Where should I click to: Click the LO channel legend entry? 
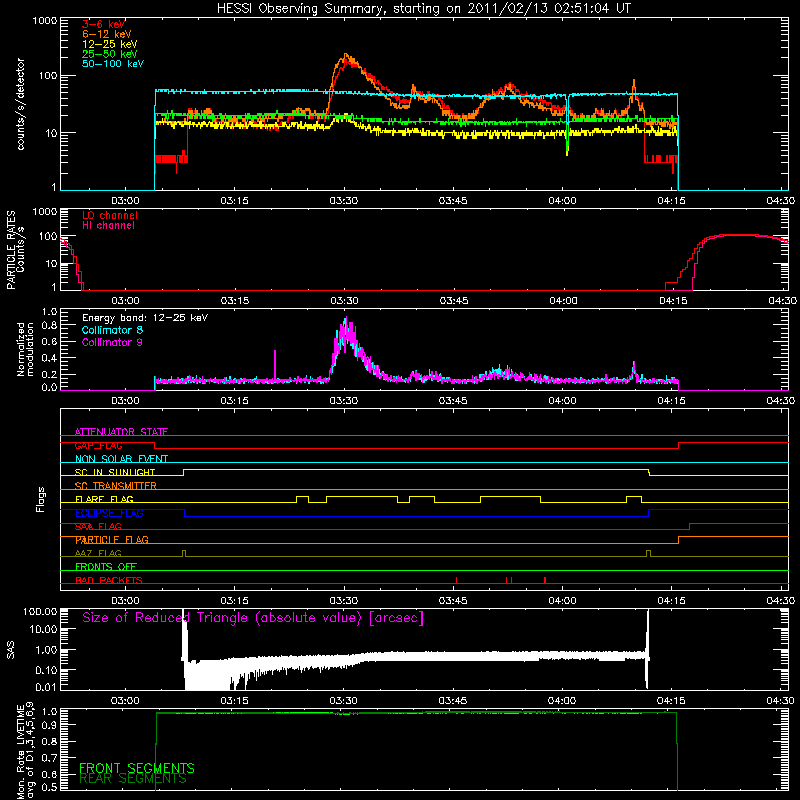click(x=110, y=215)
